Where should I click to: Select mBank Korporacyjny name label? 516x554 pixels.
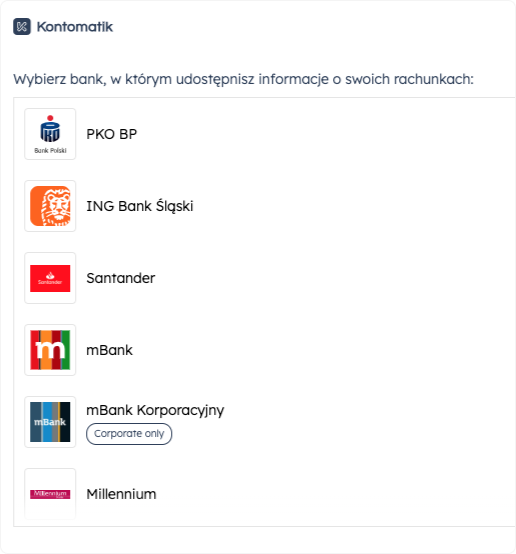click(x=156, y=410)
